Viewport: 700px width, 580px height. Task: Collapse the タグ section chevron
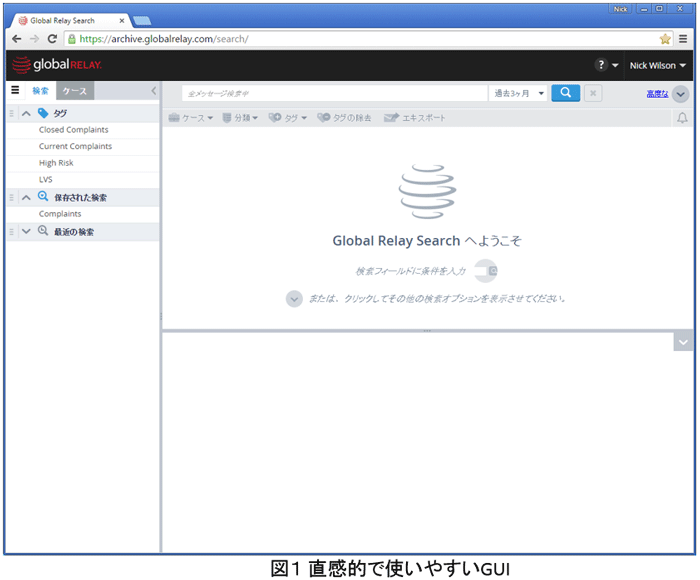(x=26, y=113)
